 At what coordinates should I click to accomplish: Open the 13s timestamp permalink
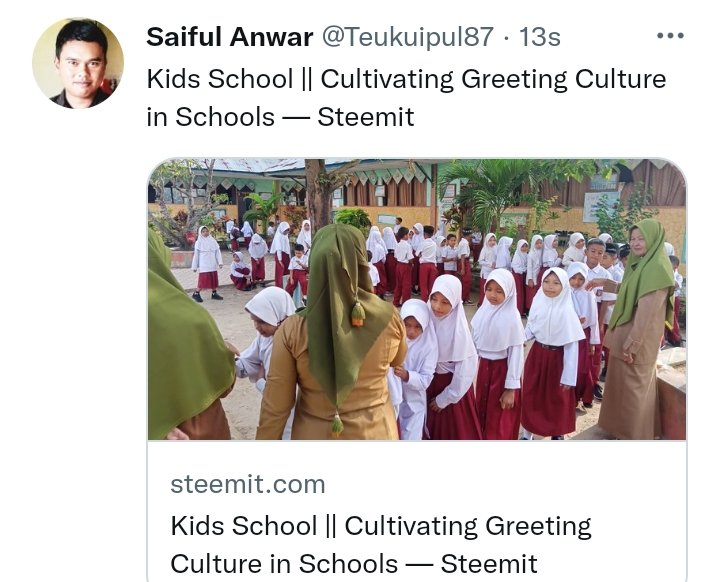540,37
